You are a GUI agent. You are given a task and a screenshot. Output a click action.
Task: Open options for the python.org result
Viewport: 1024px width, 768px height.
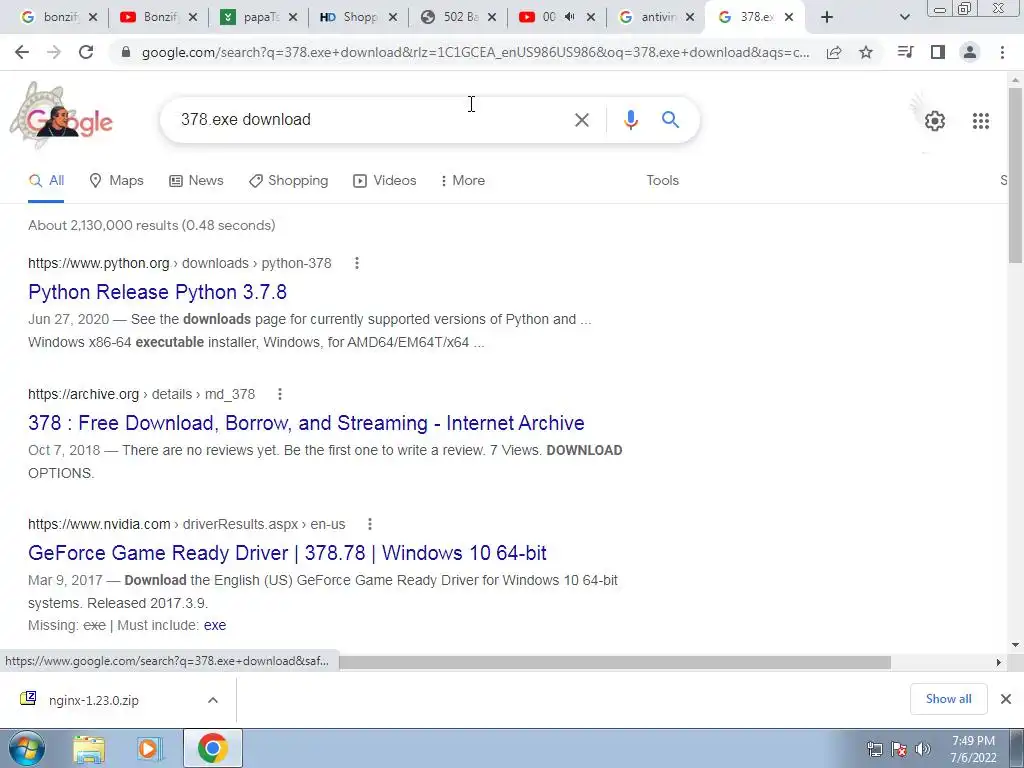(x=357, y=263)
